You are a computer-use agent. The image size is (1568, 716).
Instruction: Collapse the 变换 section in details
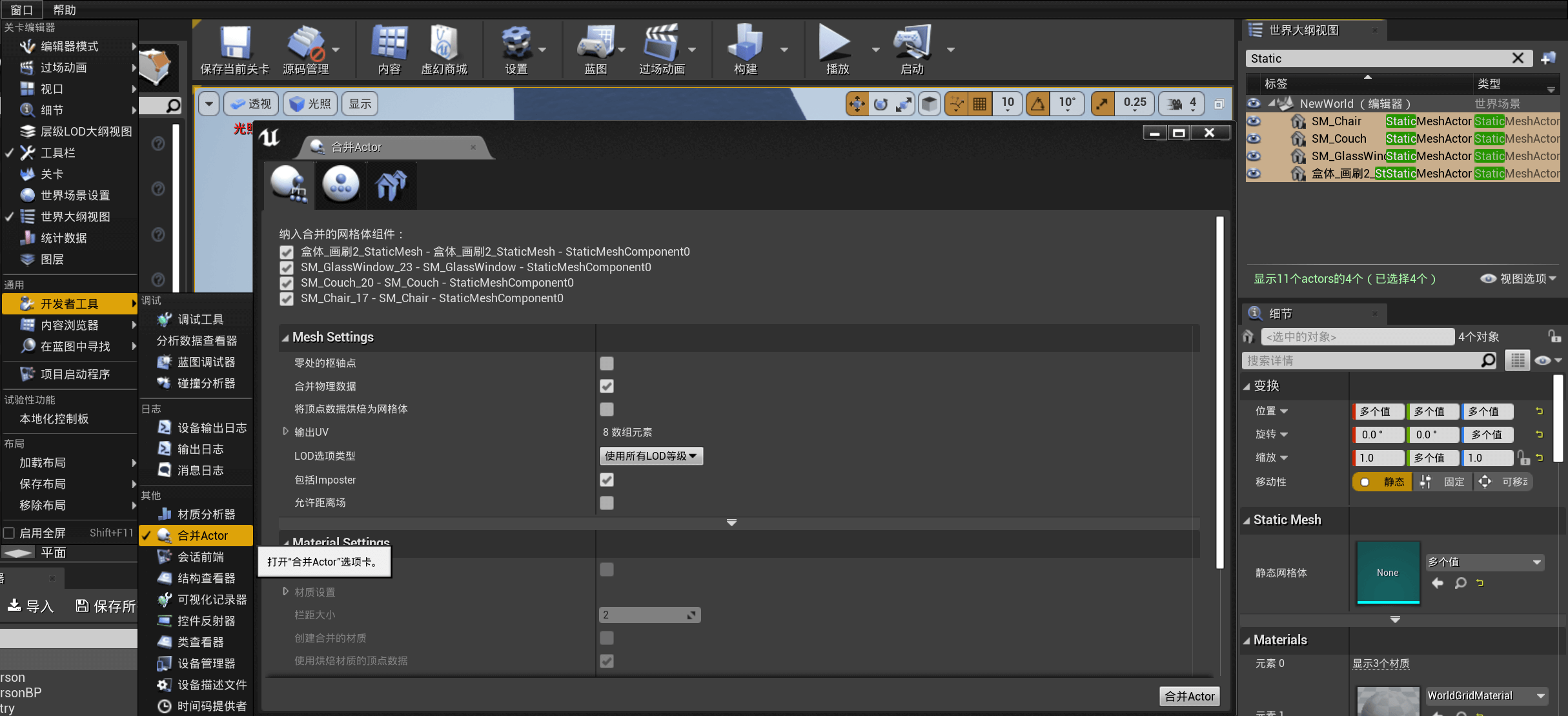point(1247,386)
